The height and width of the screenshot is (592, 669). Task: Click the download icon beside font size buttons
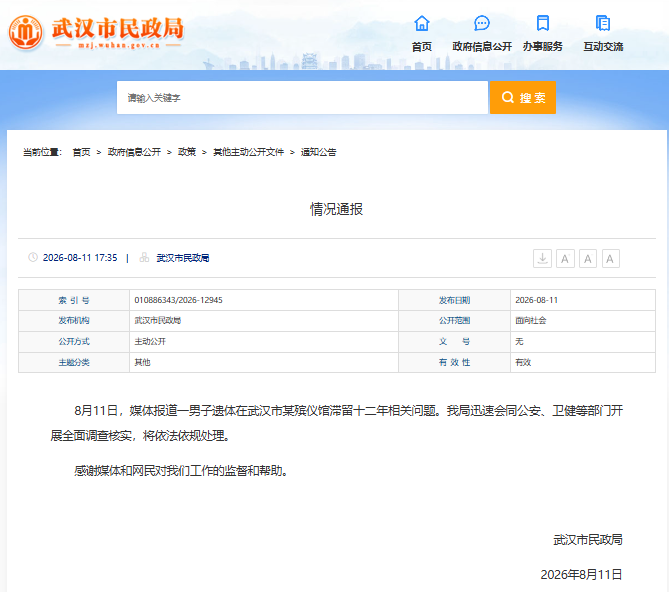click(x=542, y=258)
